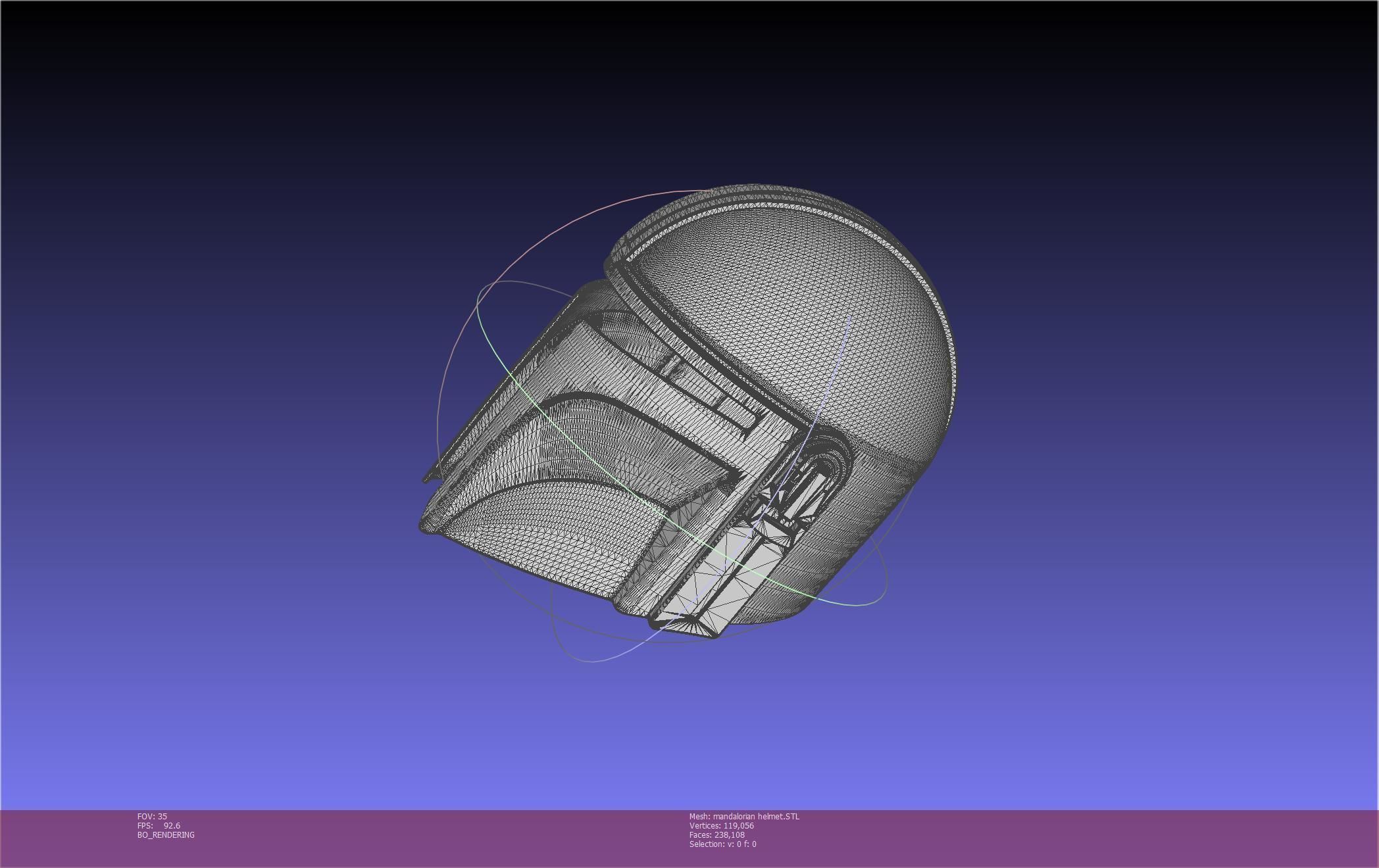The height and width of the screenshot is (868, 1379).
Task: Click 'Mesh: mandalorian helmet.STL' label
Action: pyautogui.click(x=744, y=816)
